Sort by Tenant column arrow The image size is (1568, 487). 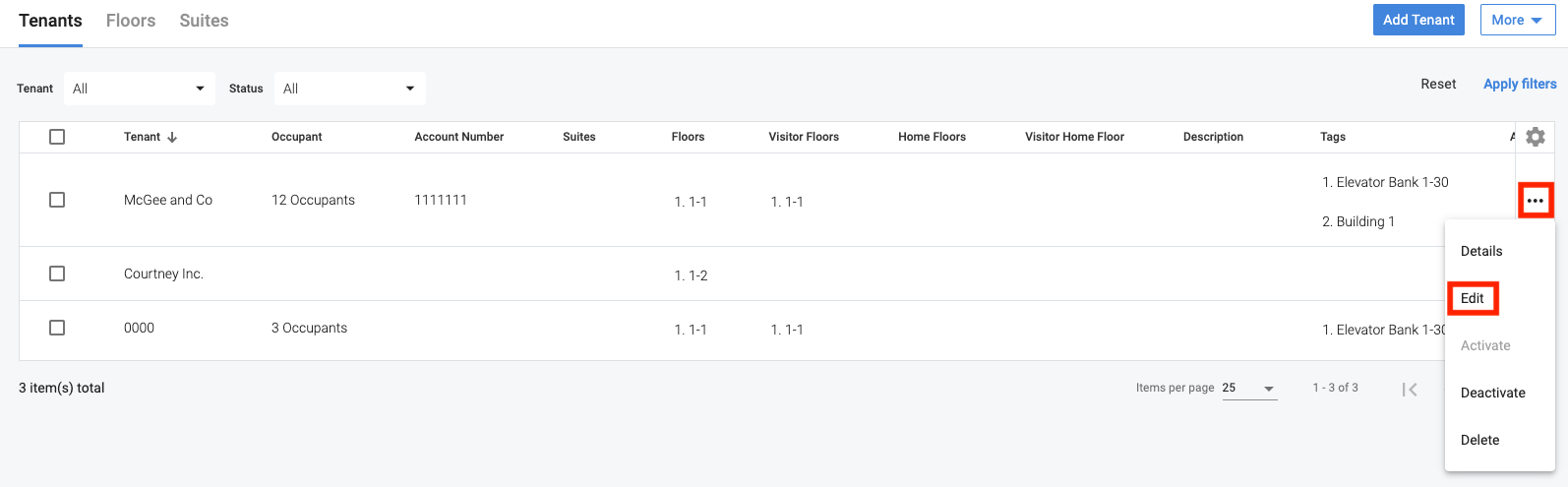(x=172, y=137)
